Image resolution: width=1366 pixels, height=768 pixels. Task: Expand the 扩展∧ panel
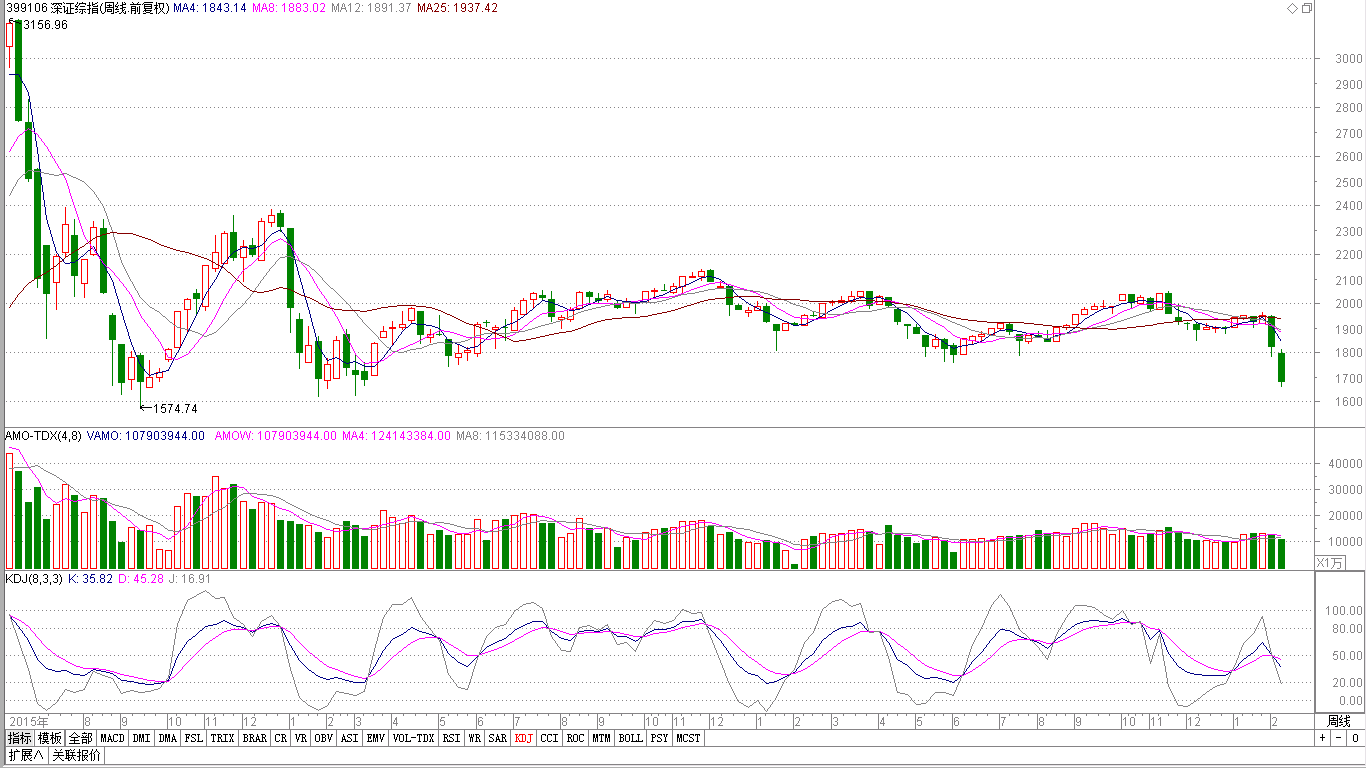[x=26, y=755]
